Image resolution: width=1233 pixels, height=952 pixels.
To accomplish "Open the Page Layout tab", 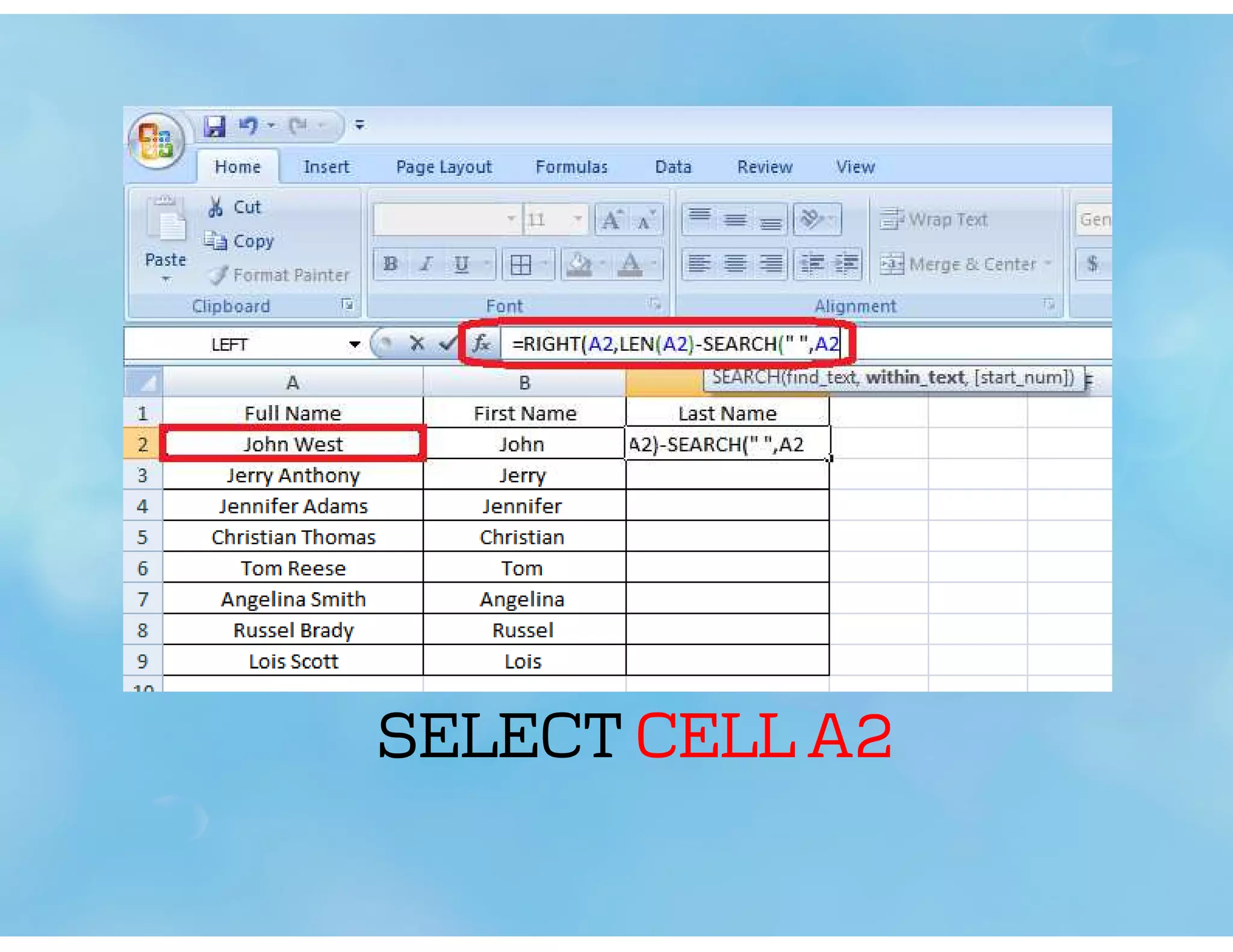I will [x=444, y=167].
